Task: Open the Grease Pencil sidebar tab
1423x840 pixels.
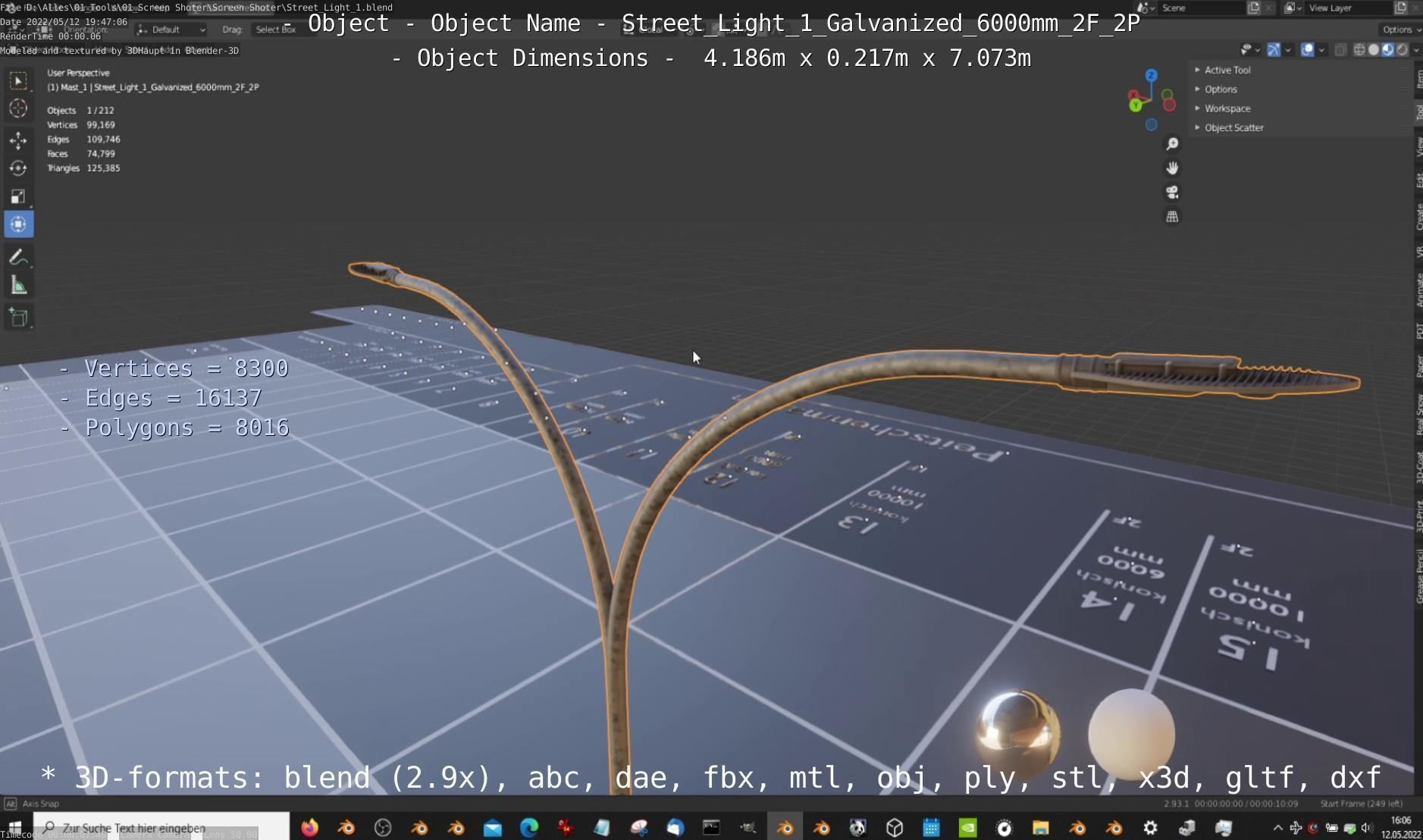Action: [x=1418, y=576]
